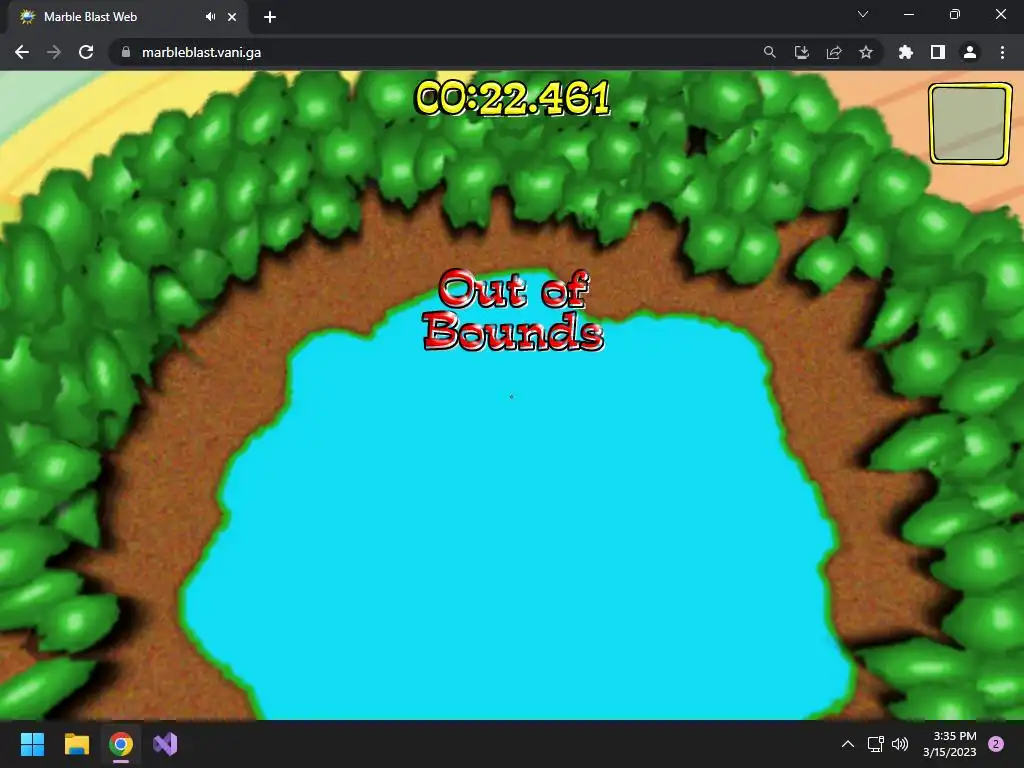This screenshot has width=1024, height=768.
Task: Open Visual Studio from the taskbar
Action: pyautogui.click(x=165, y=744)
